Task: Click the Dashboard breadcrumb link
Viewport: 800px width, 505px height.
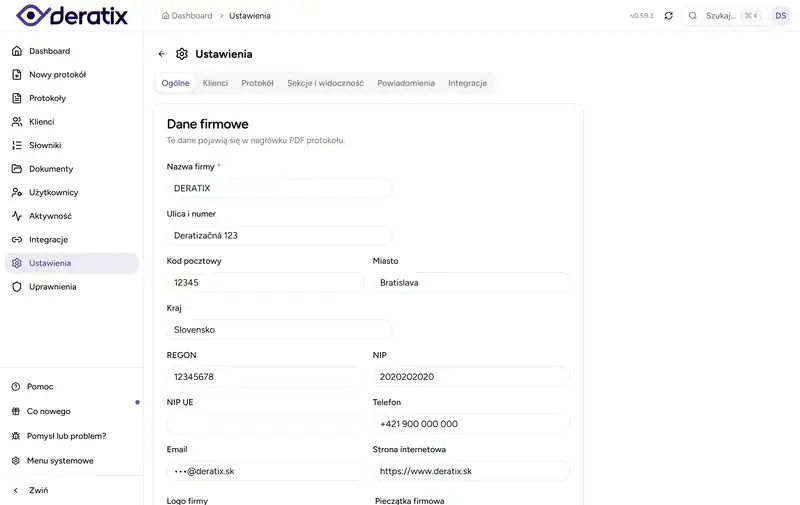Action: tap(192, 16)
